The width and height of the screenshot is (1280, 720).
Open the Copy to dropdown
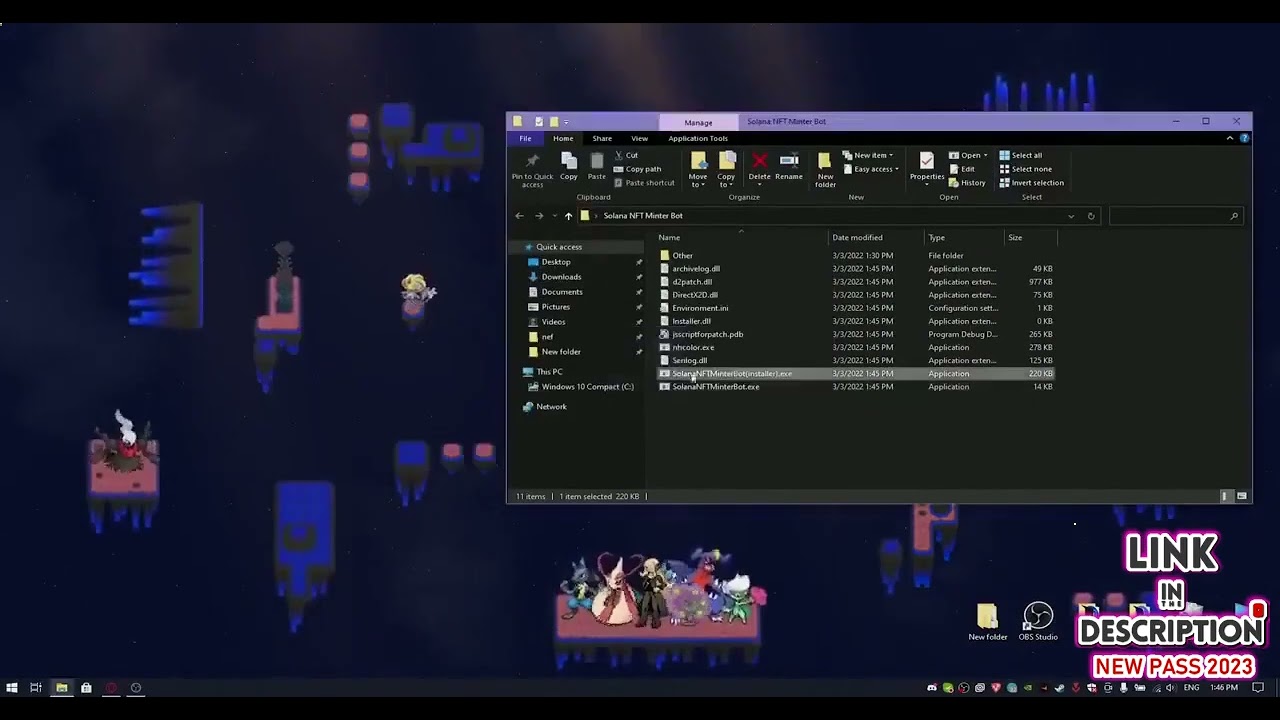click(726, 170)
